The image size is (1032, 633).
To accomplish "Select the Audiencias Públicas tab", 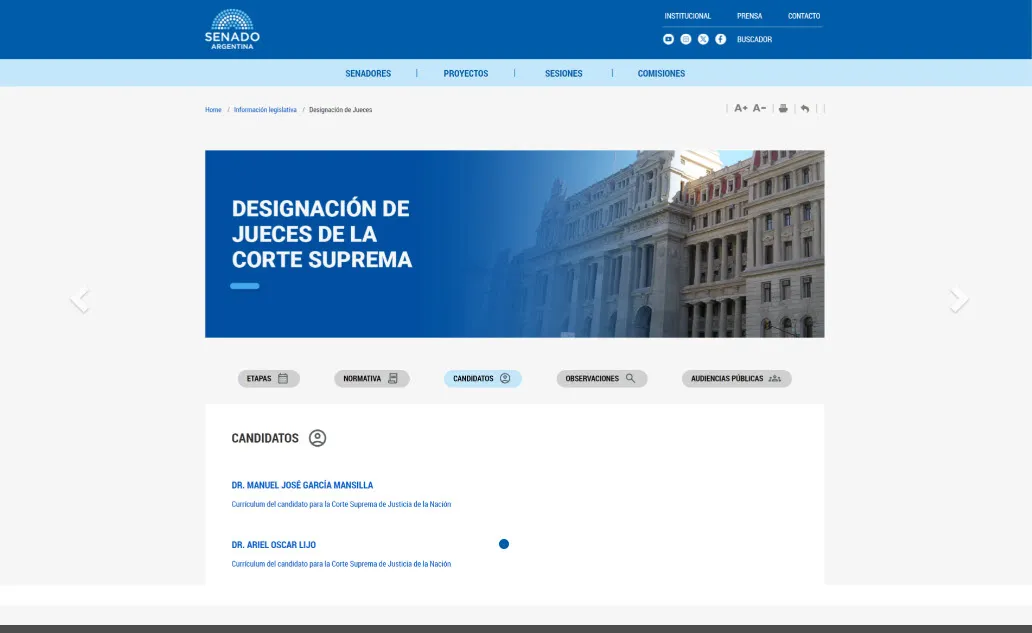I will pyautogui.click(x=736, y=379).
